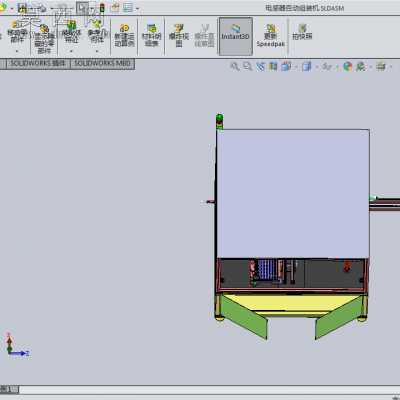The image size is (400, 400).
Task: Switch to SOLIDWORKS MBD tab
Action: [102, 63]
